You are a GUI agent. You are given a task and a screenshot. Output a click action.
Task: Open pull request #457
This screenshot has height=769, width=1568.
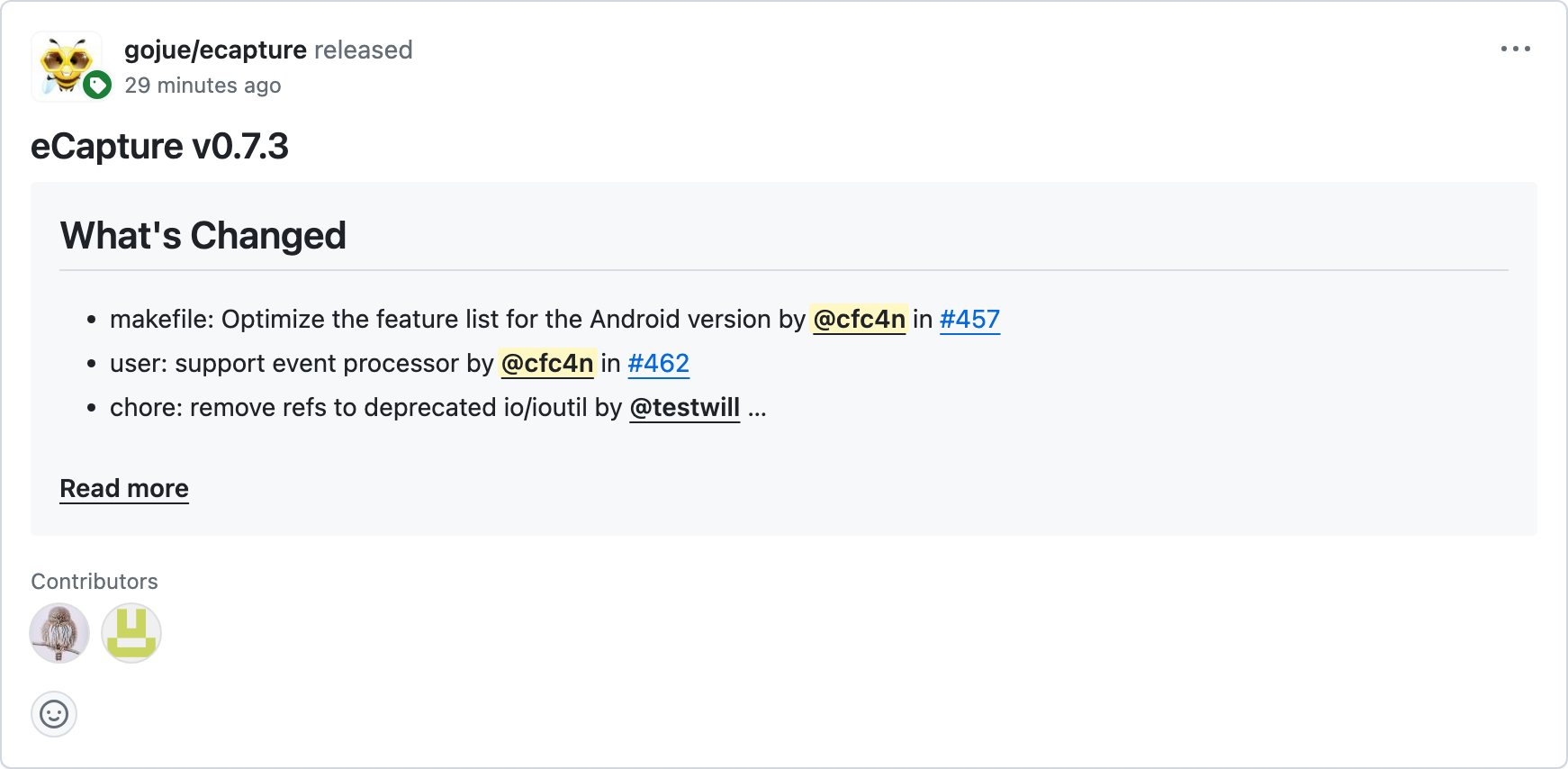(969, 319)
